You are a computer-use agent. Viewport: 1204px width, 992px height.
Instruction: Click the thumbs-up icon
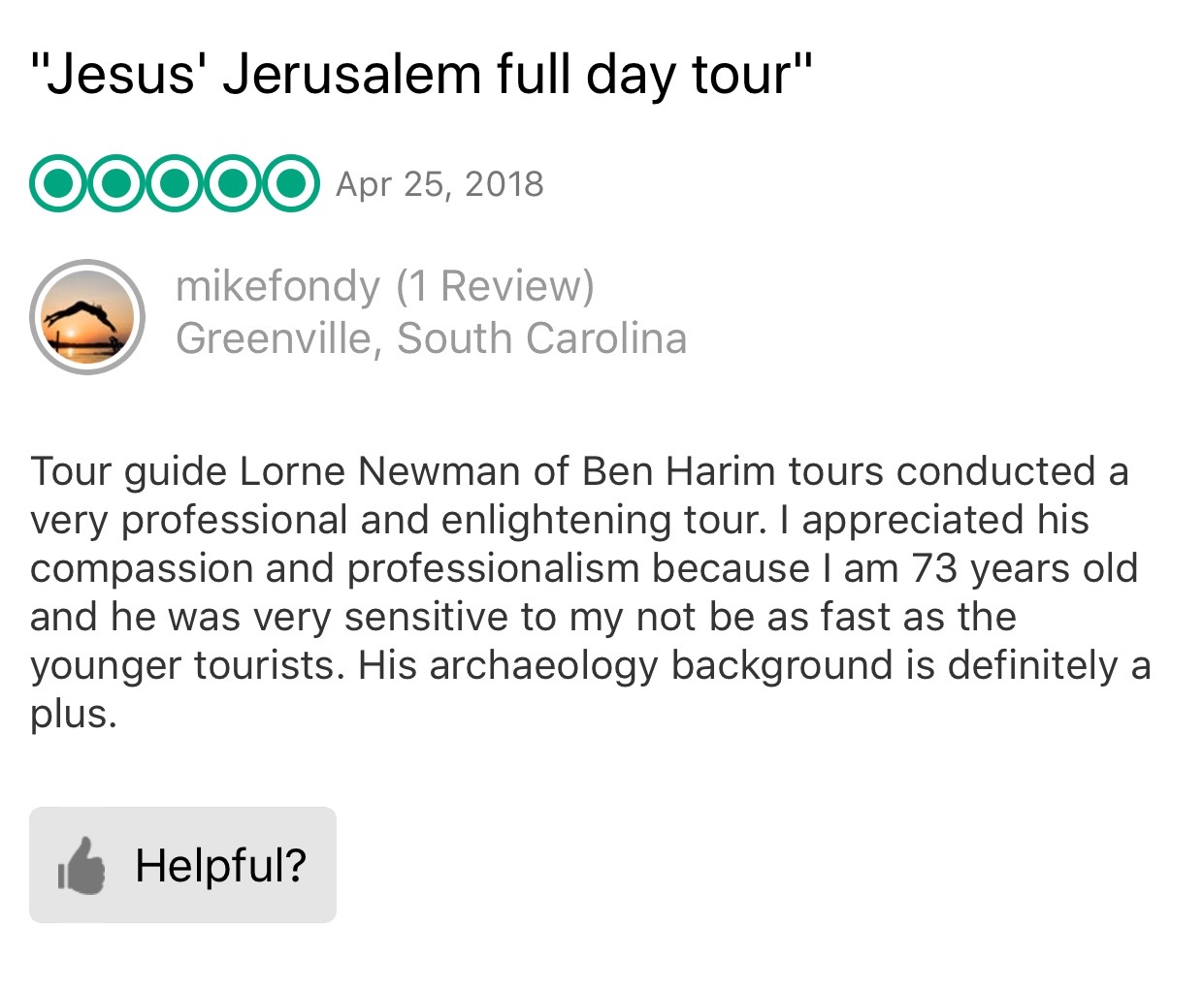point(81,865)
